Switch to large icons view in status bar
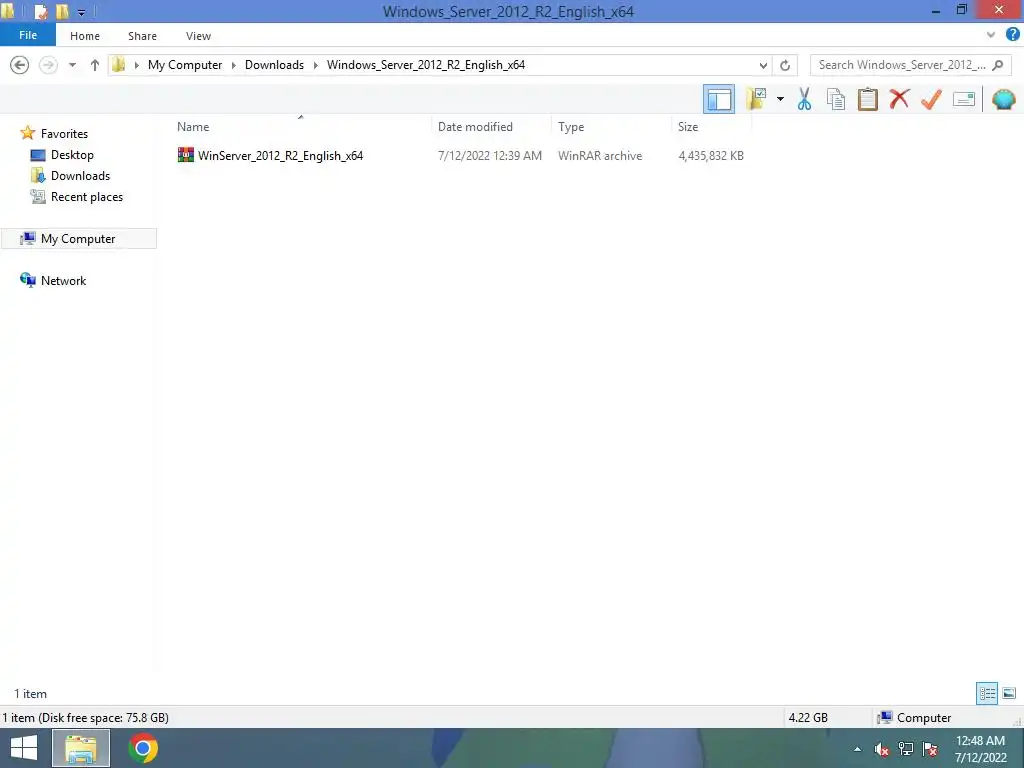 point(1009,693)
